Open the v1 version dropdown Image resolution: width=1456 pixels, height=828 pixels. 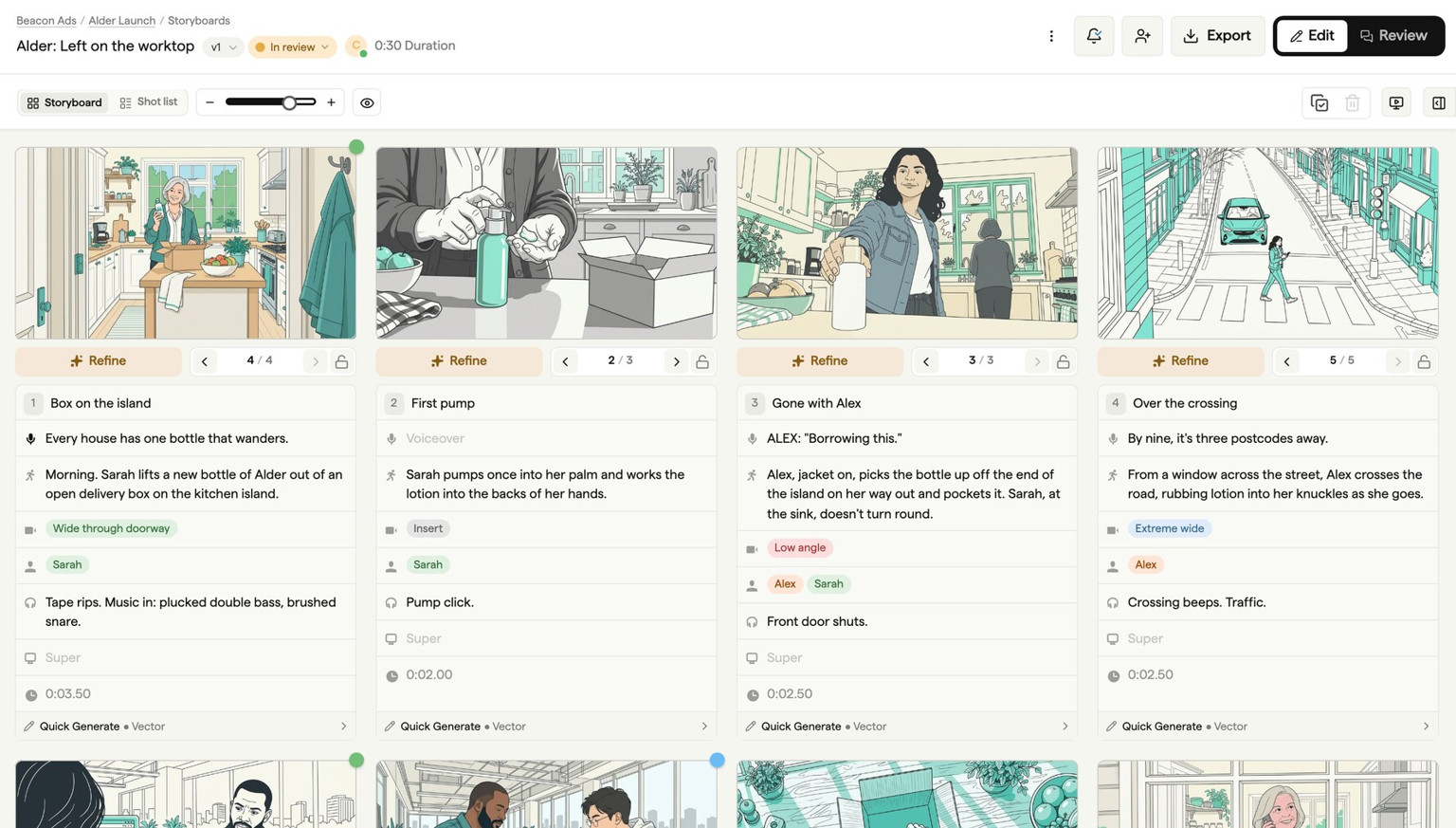coord(223,46)
